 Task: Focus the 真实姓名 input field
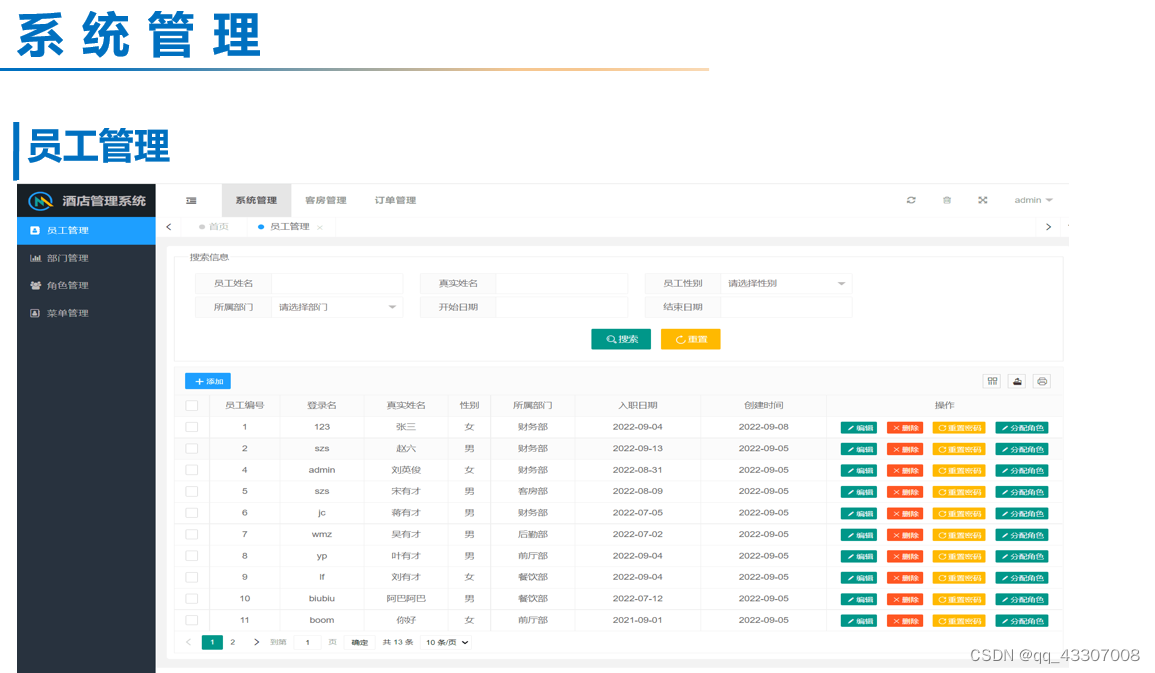[562, 283]
